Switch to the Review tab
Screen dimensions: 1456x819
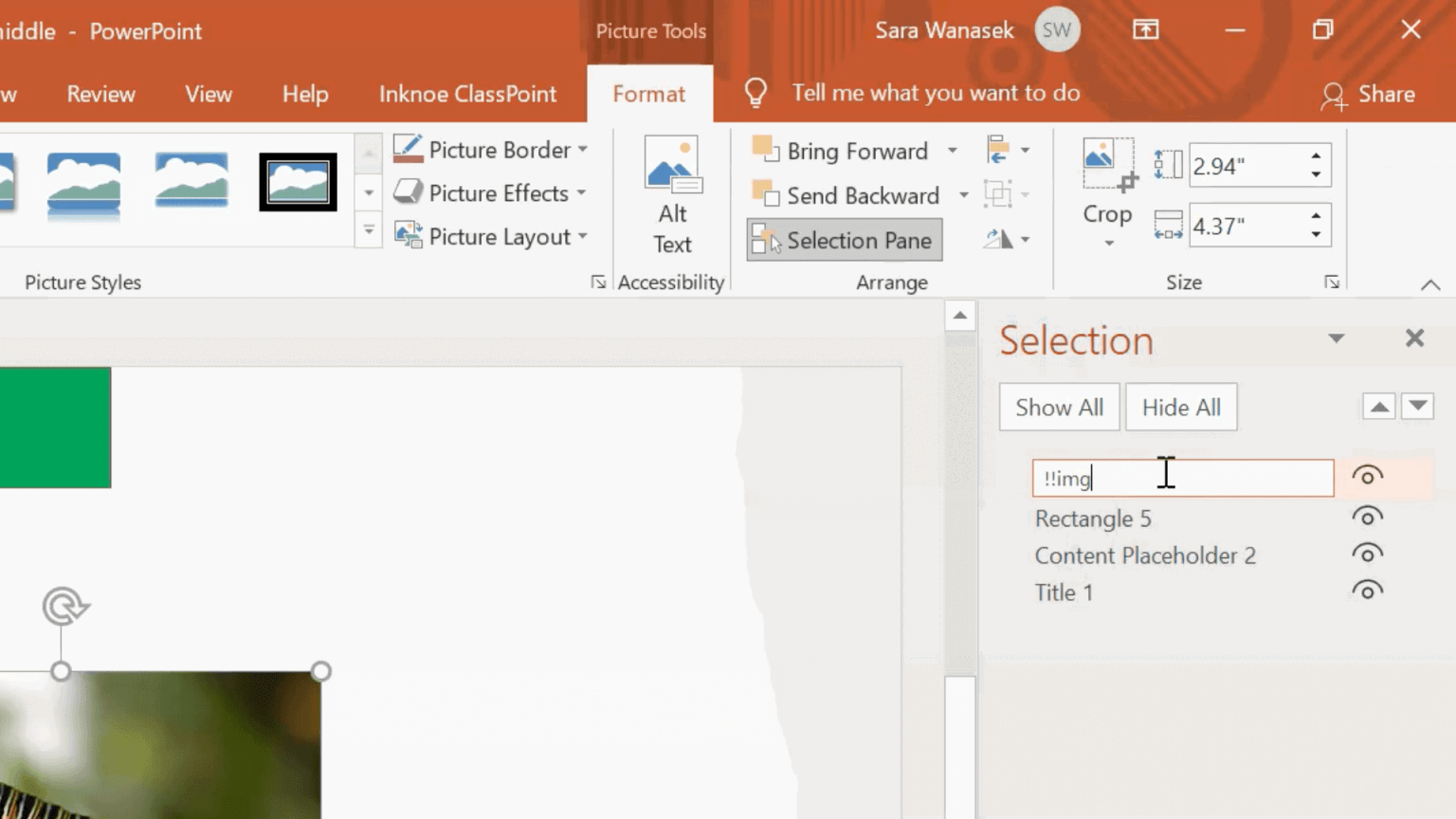(x=100, y=94)
